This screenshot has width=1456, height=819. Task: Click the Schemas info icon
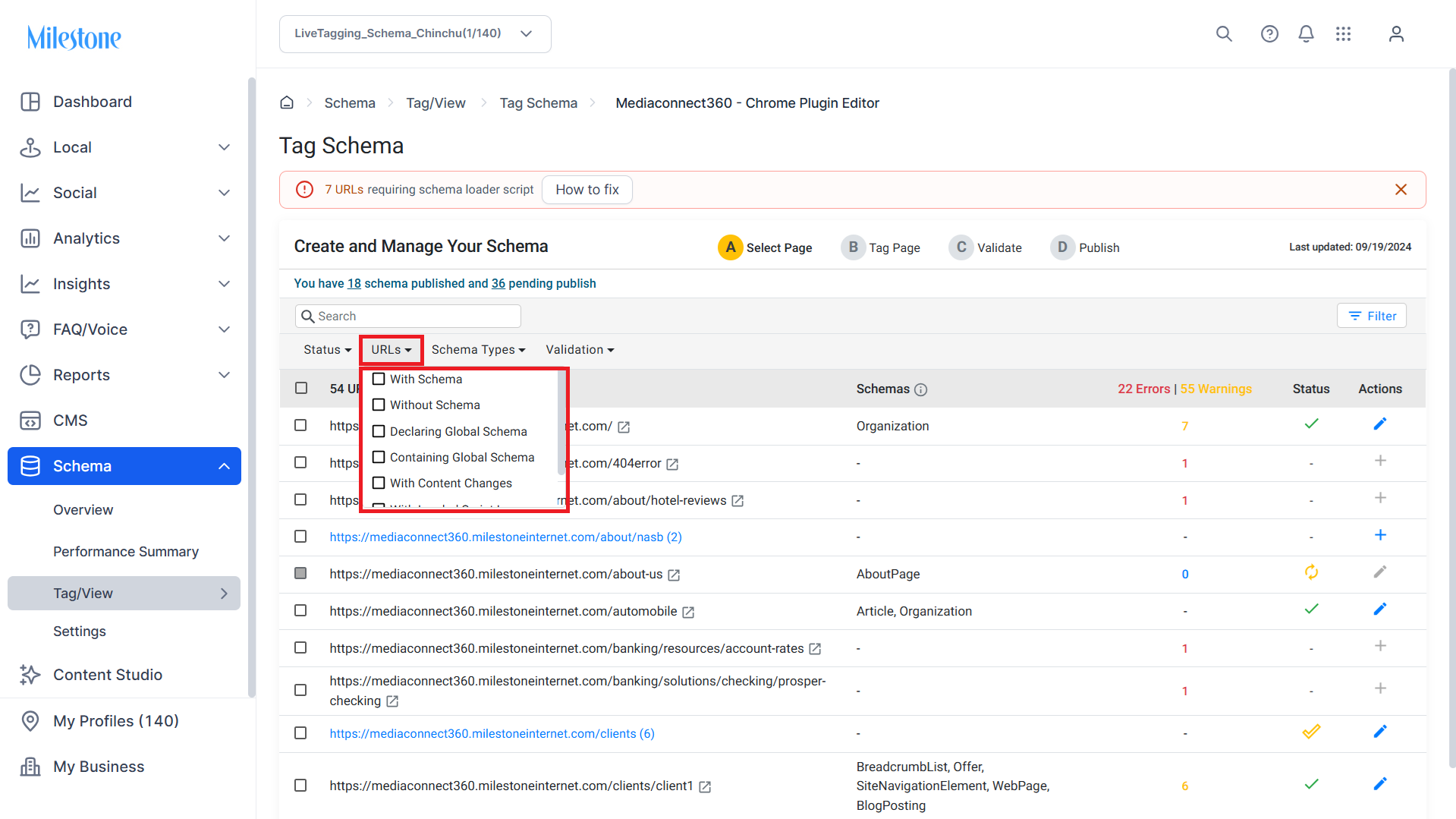(x=920, y=389)
